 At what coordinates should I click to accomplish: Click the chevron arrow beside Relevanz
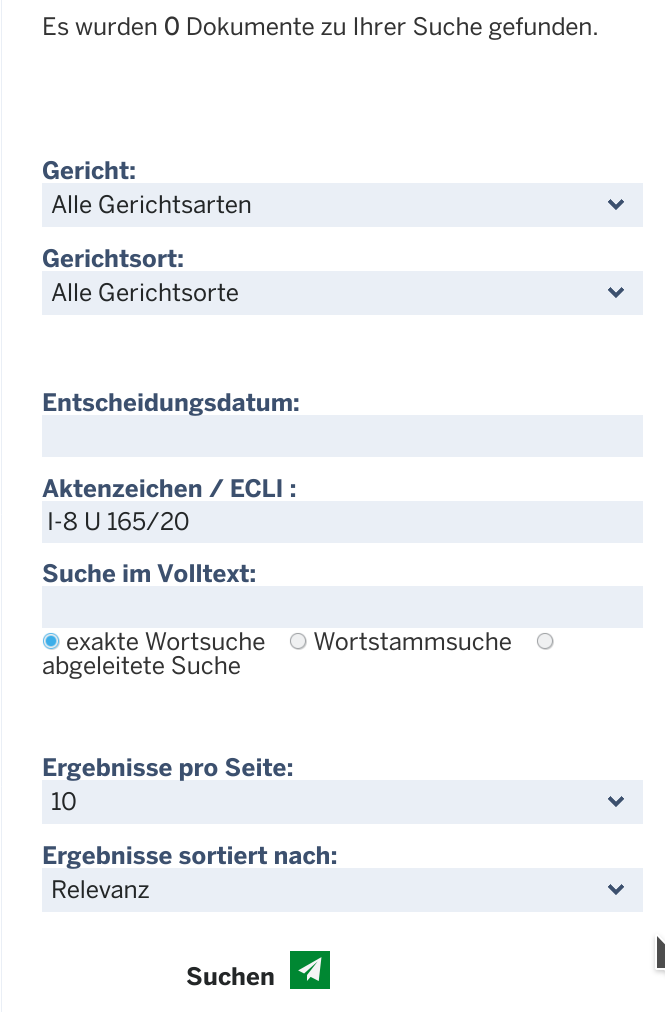[616, 890]
